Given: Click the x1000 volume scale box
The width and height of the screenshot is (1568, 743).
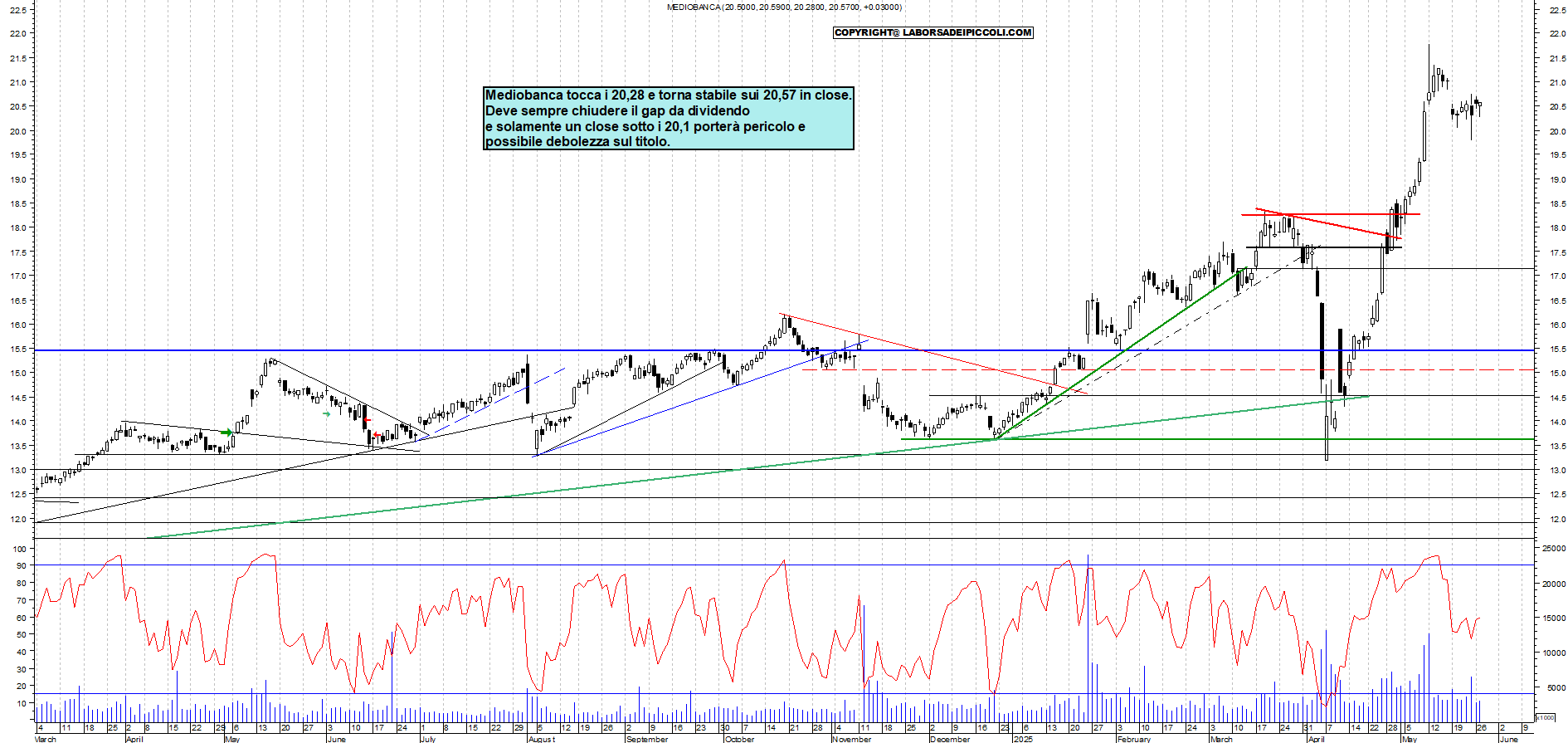Looking at the screenshot, I should click(x=1546, y=717).
